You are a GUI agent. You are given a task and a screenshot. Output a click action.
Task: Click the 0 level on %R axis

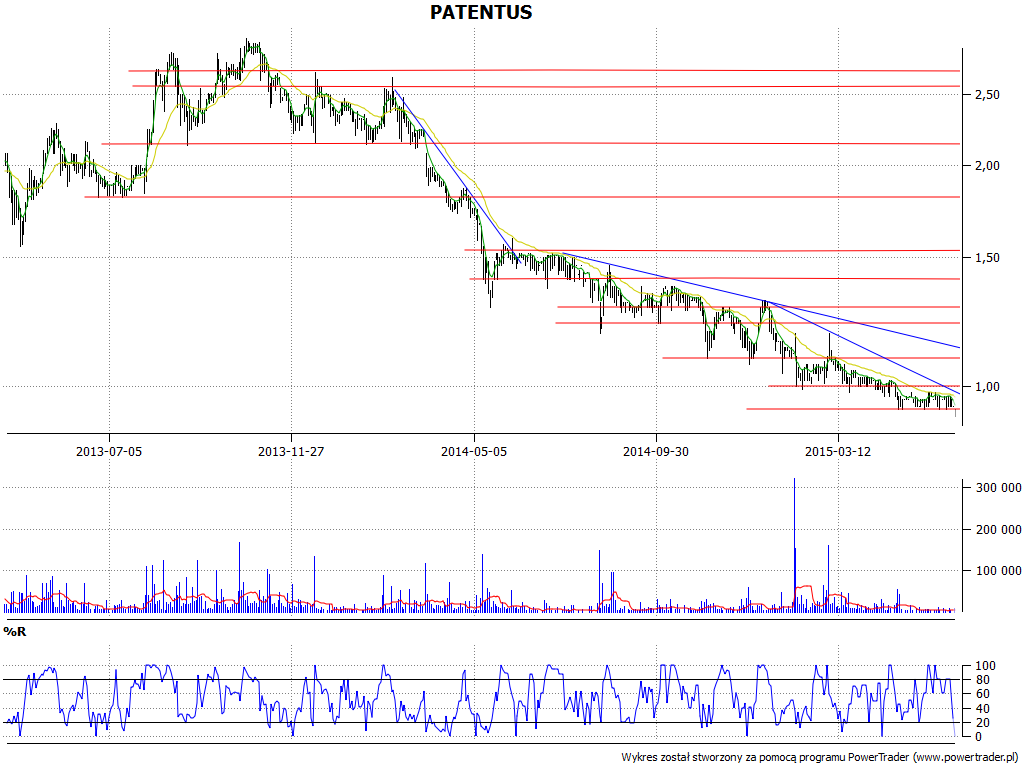point(978,737)
